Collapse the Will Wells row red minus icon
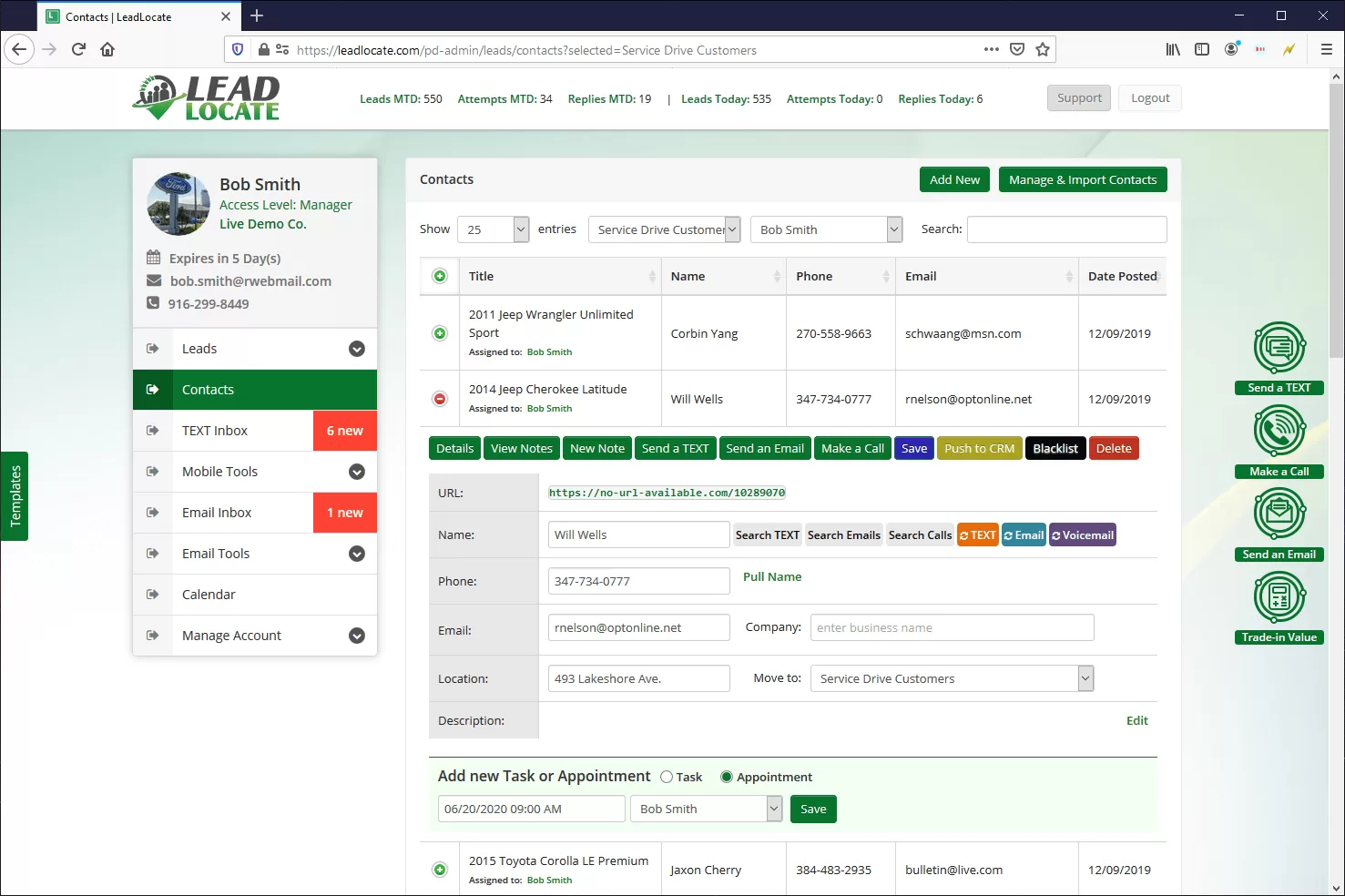1345x896 pixels. click(440, 399)
